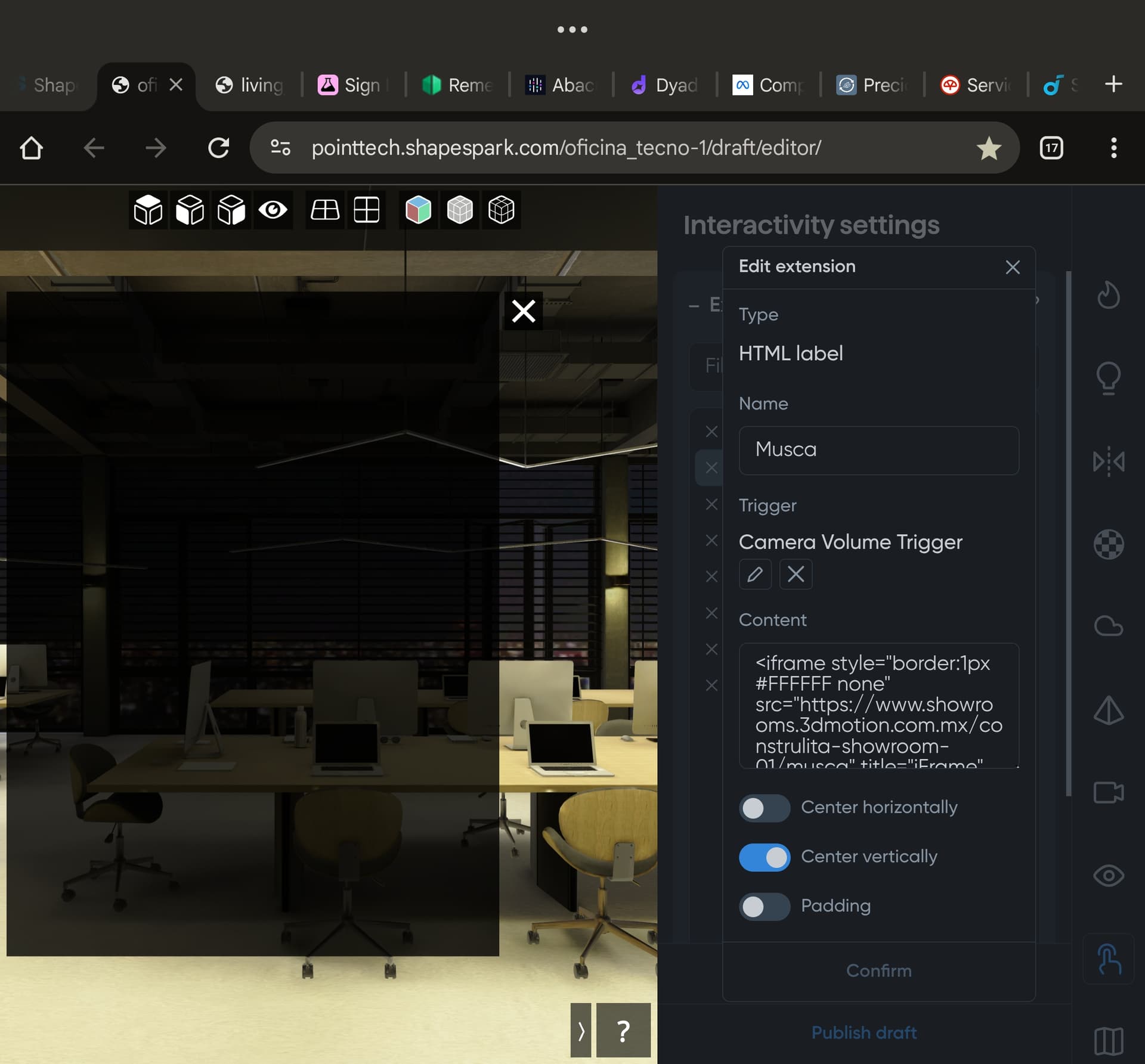Expand the viewer side menu chevron
The image size is (1145, 1064).
581,1030
